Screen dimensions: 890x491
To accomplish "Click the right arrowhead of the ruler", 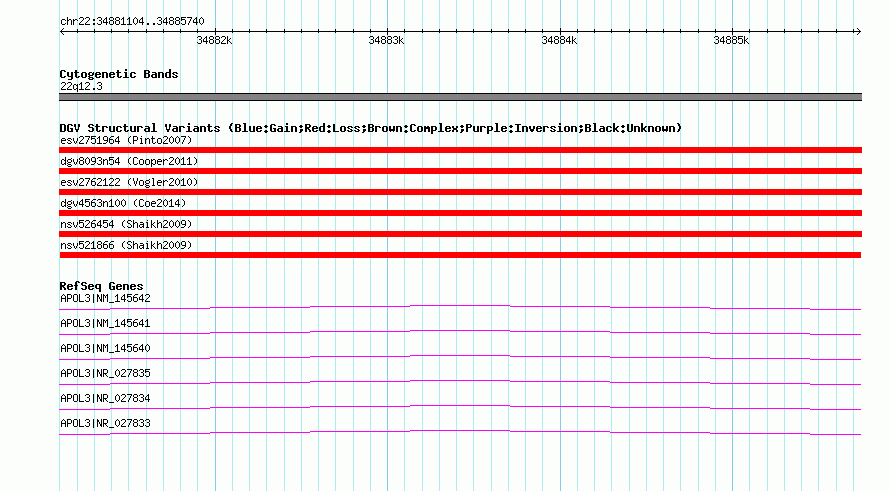I will 859,31.
